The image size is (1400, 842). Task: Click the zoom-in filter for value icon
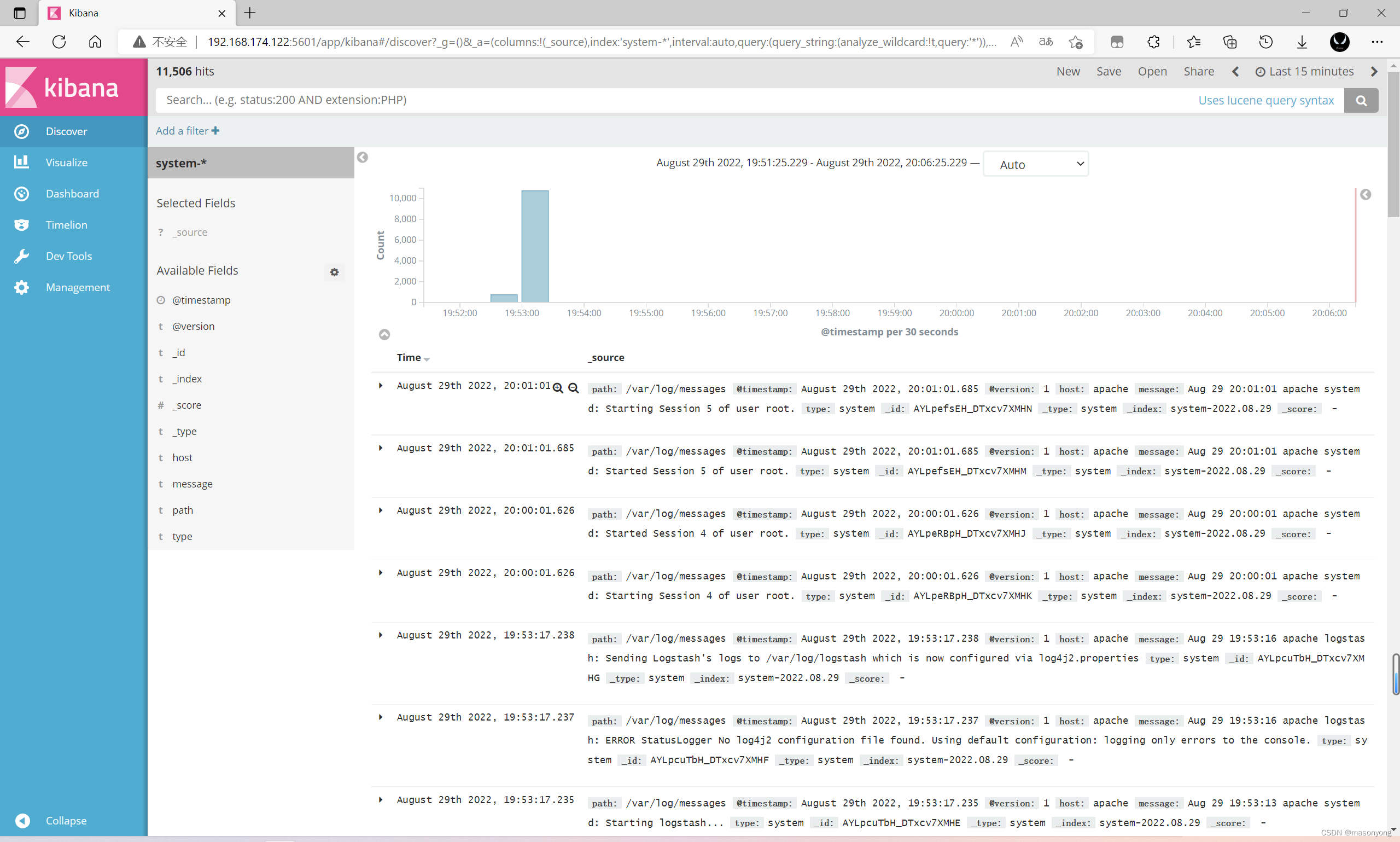558,388
